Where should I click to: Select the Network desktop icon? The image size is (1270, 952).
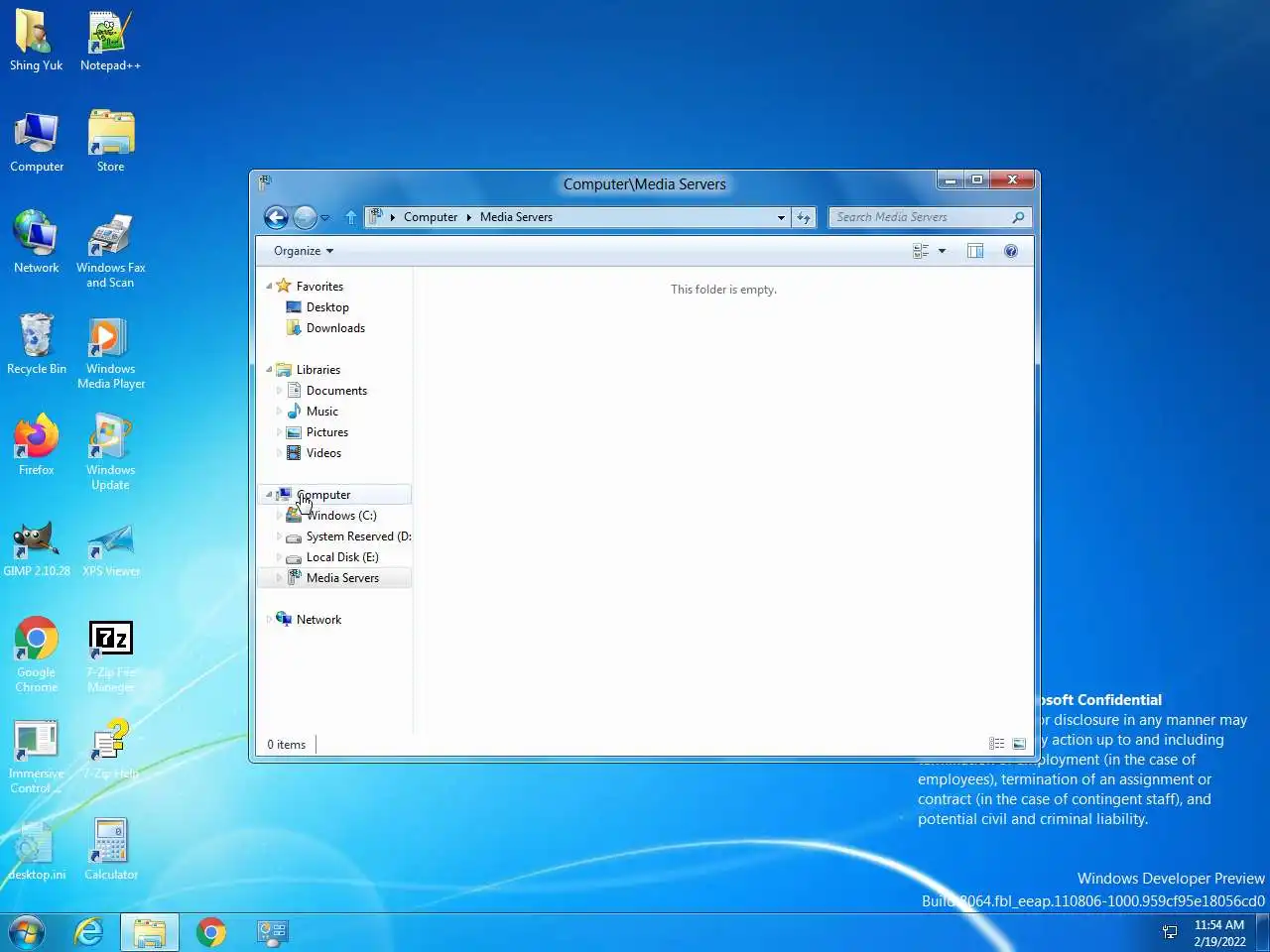coord(37,243)
